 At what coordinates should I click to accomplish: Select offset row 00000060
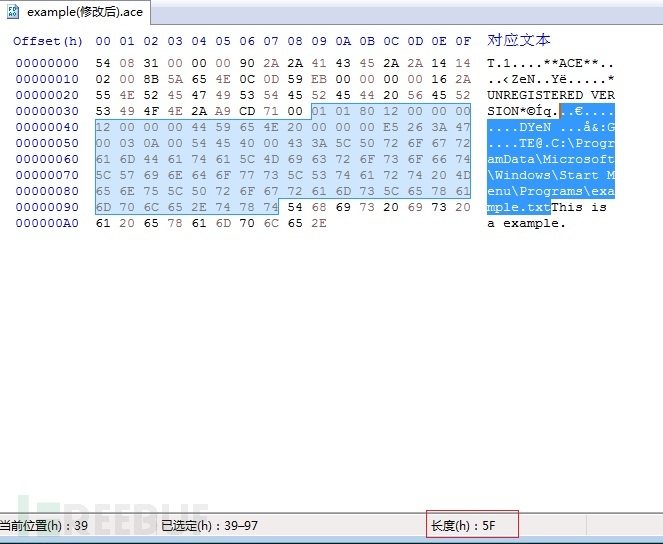[47, 159]
